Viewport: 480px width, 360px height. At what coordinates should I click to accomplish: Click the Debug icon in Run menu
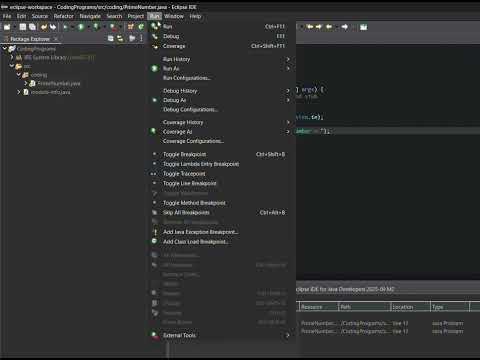click(x=155, y=36)
